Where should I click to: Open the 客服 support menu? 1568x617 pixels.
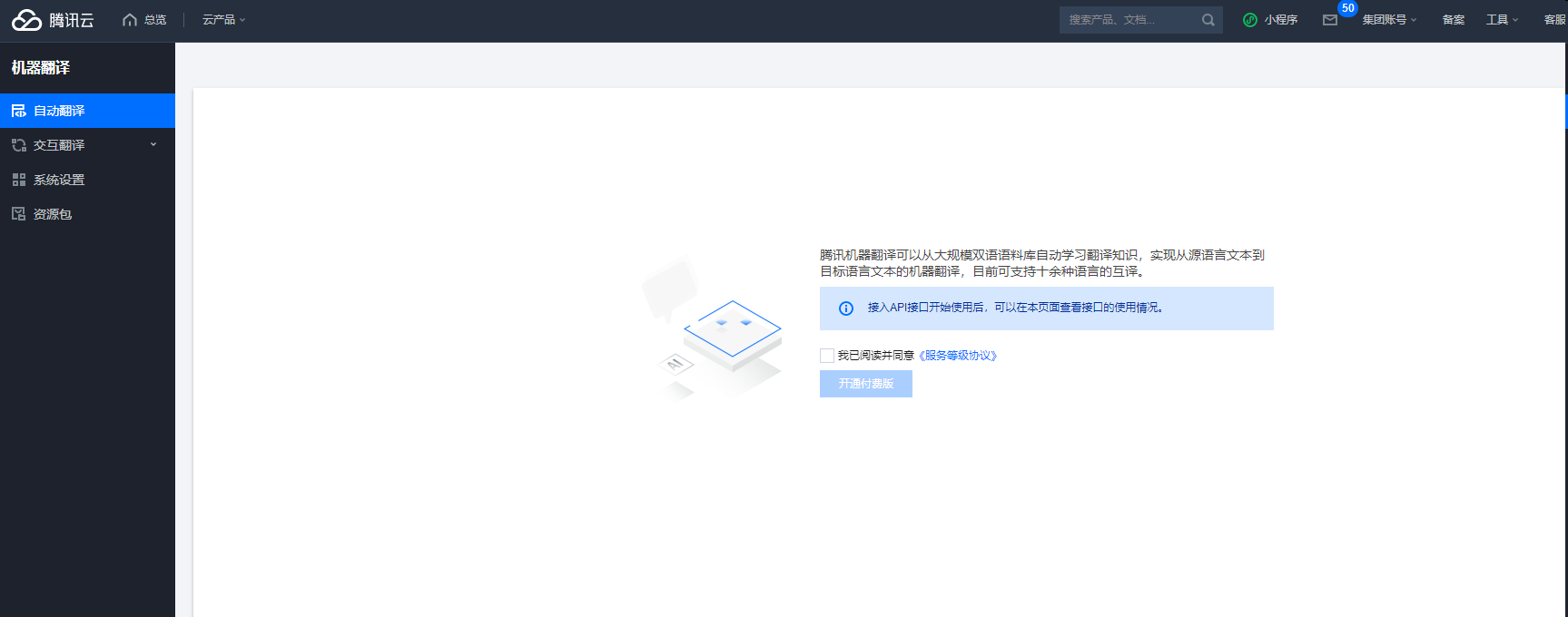1554,20
